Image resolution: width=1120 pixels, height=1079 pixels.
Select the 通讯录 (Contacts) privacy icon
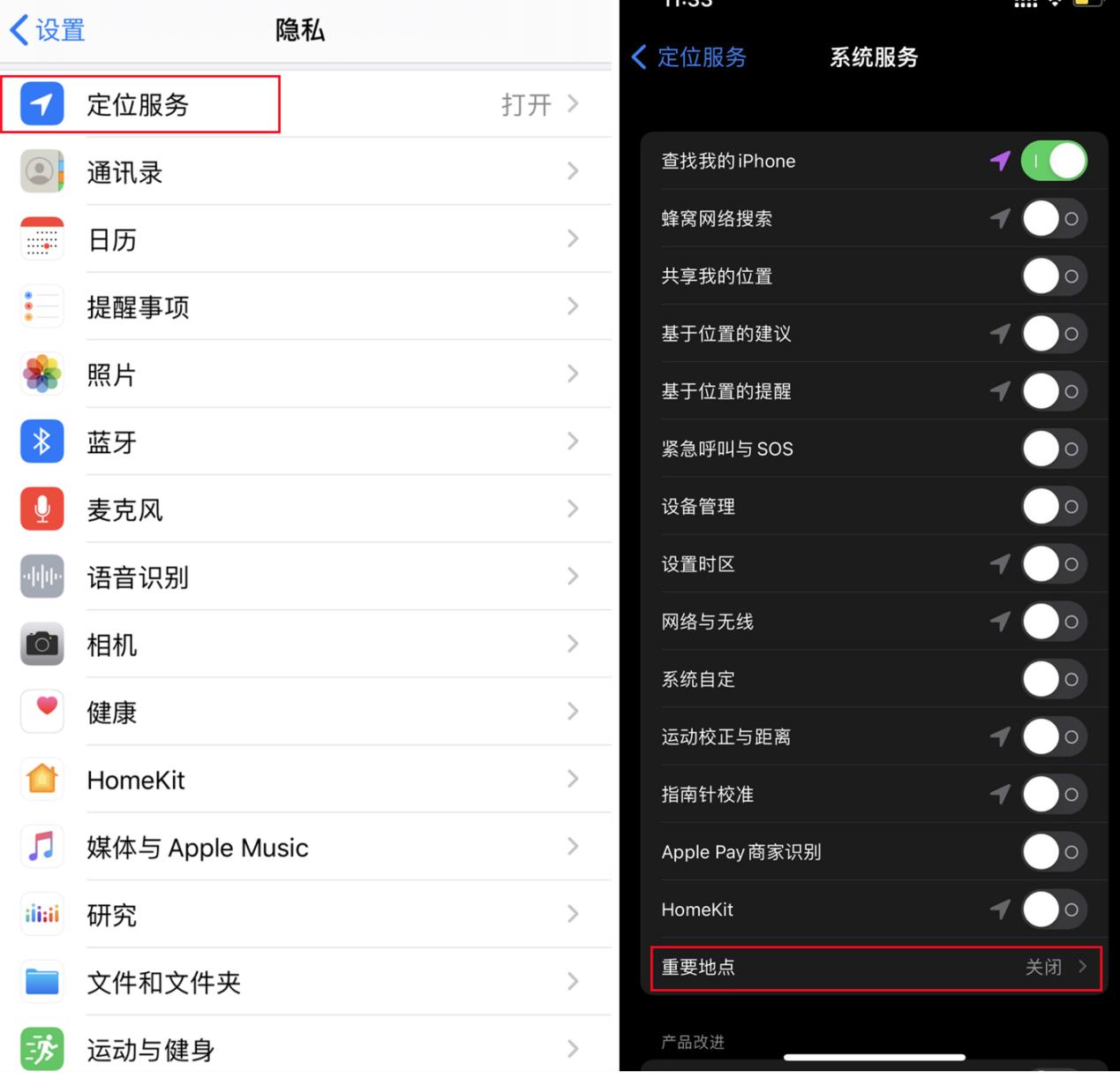click(41, 171)
